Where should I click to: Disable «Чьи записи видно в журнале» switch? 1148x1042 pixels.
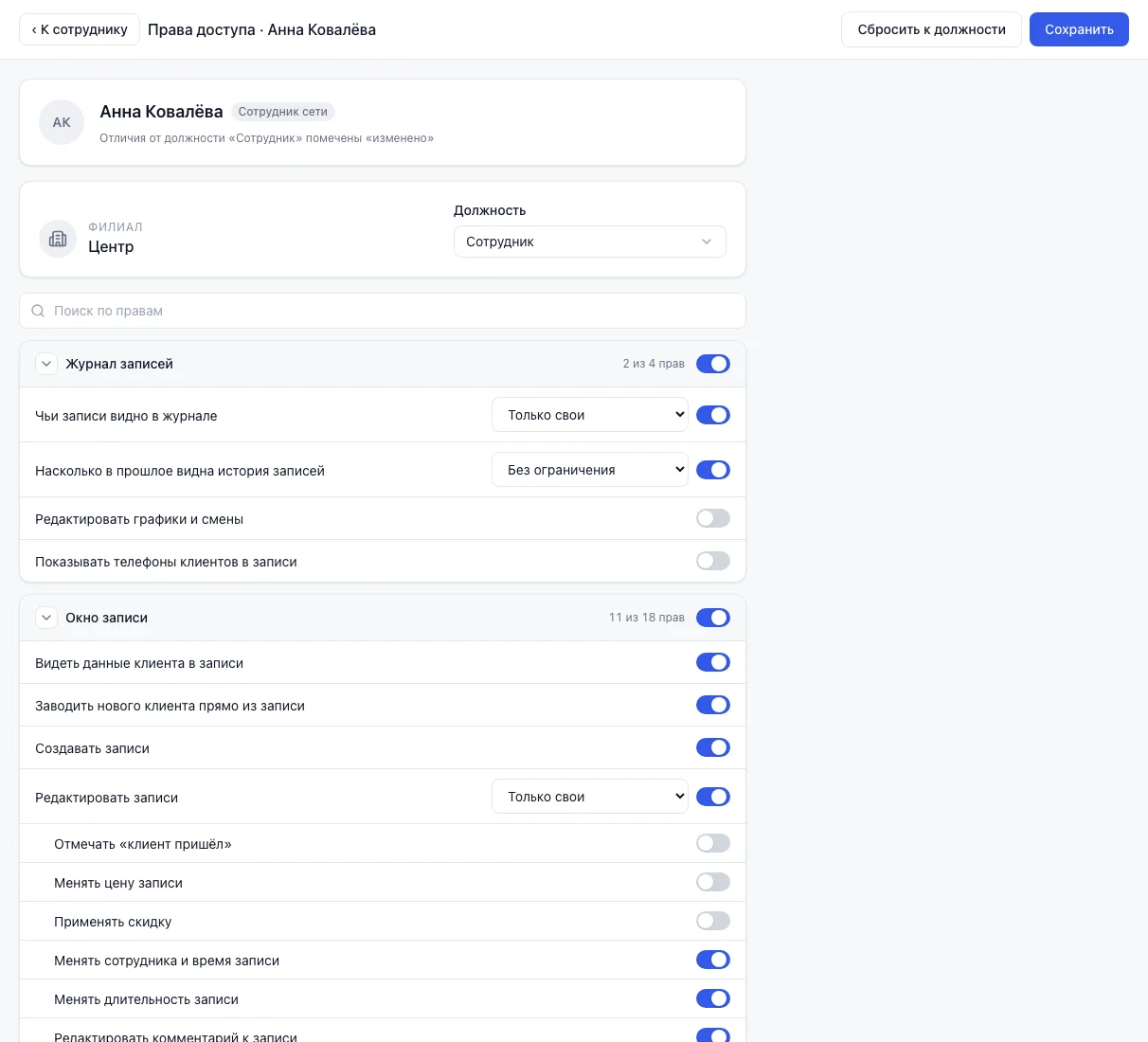pos(713,415)
